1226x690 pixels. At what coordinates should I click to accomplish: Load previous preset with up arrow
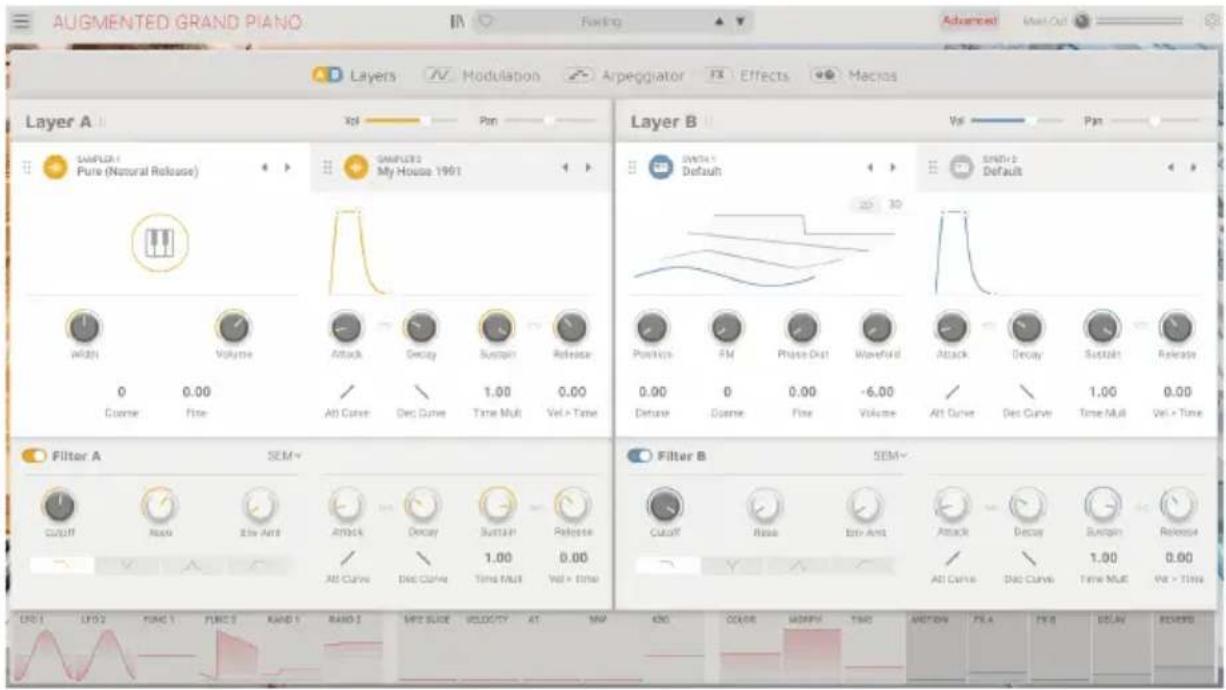(x=719, y=21)
